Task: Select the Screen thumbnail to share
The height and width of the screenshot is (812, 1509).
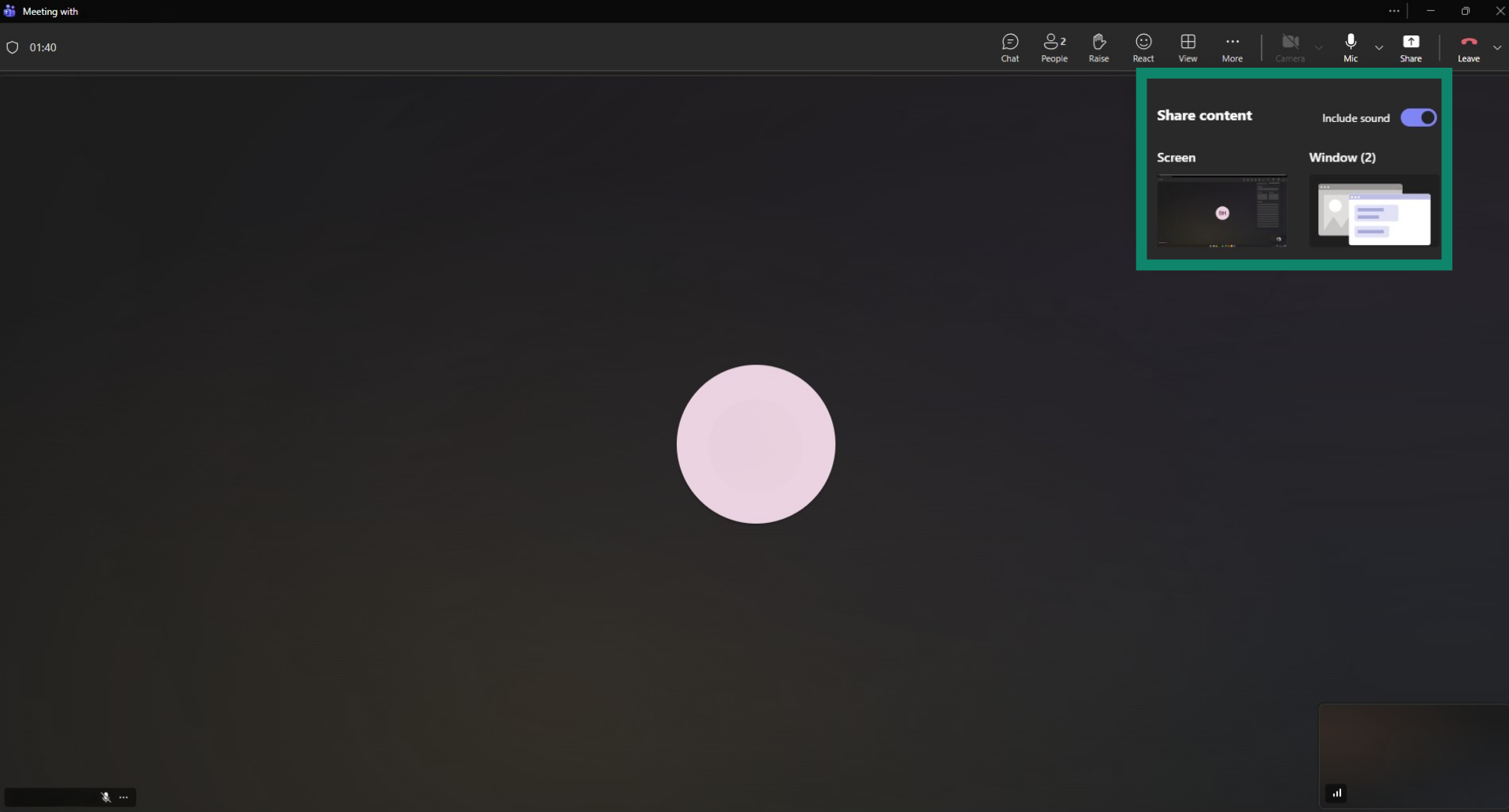Action: 1221,210
